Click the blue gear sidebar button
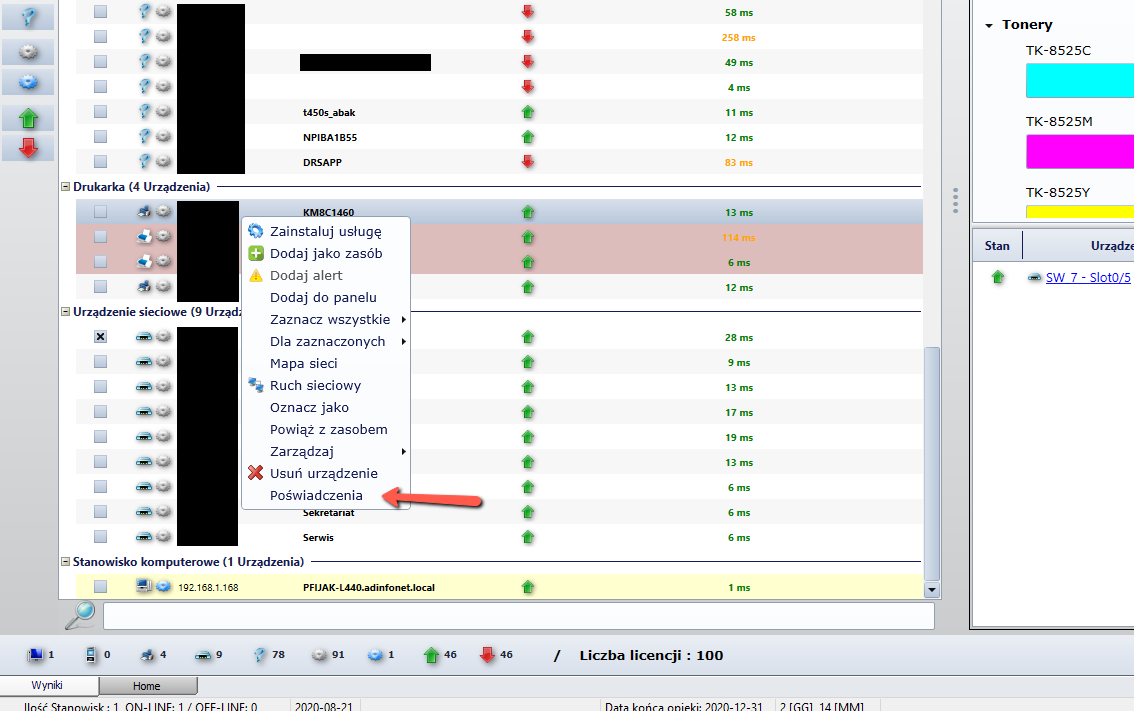The height and width of the screenshot is (711, 1134). pos(28,82)
